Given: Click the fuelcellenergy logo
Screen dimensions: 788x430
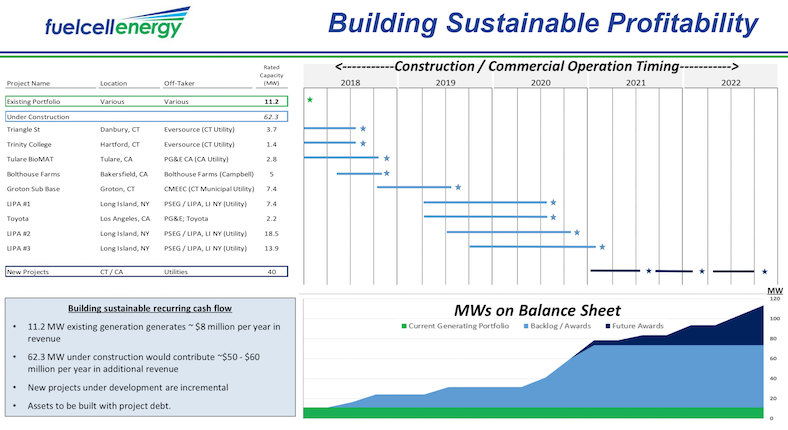Looking at the screenshot, I should coord(118,23).
